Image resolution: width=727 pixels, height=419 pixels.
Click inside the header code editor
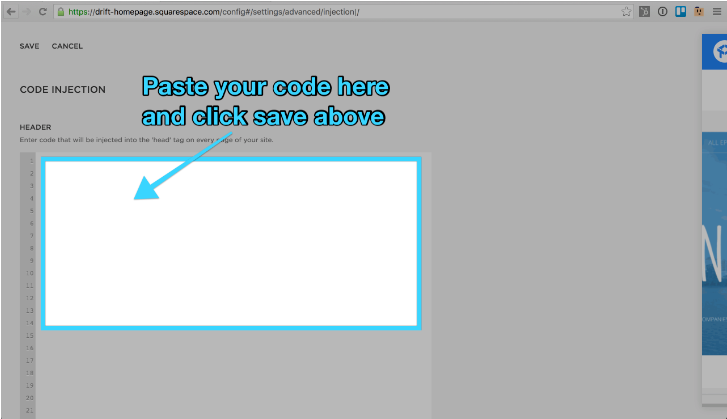231,243
